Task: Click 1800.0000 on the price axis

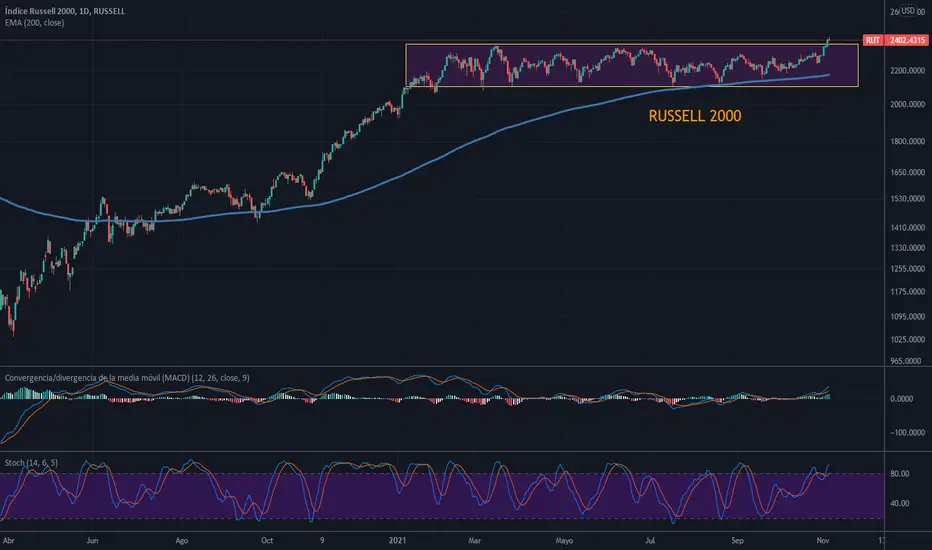Action: click(907, 142)
